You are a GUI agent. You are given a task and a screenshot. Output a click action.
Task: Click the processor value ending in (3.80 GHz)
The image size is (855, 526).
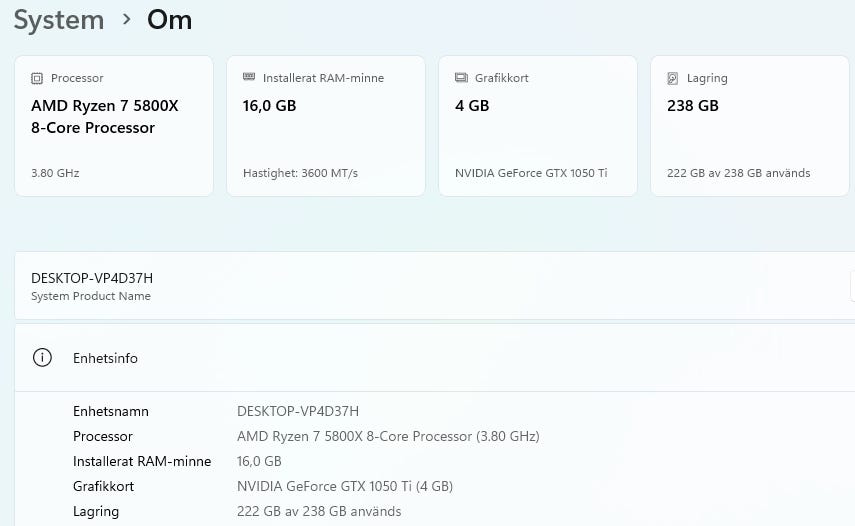tap(388, 436)
